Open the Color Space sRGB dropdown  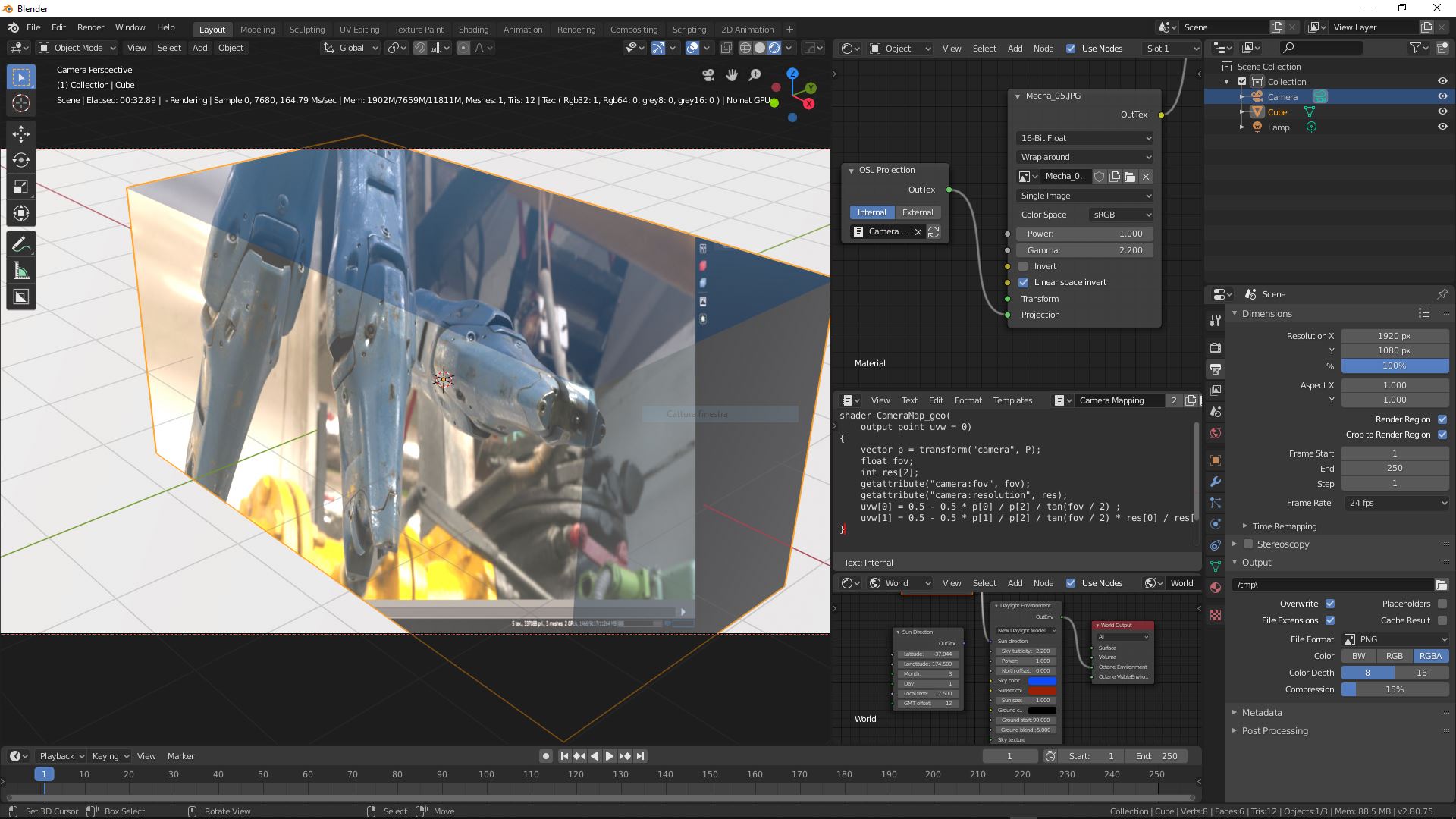point(1121,215)
